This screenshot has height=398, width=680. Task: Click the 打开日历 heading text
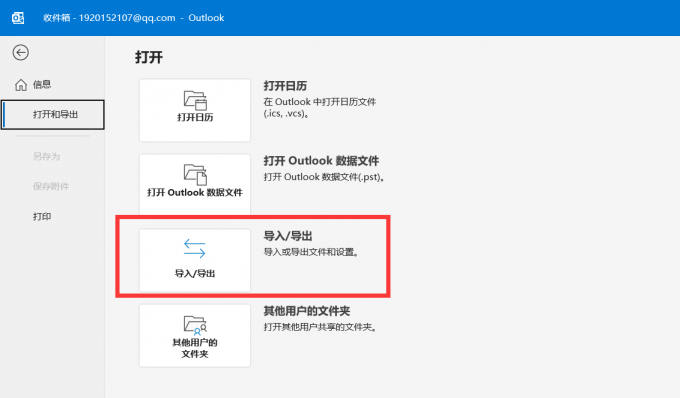point(285,86)
